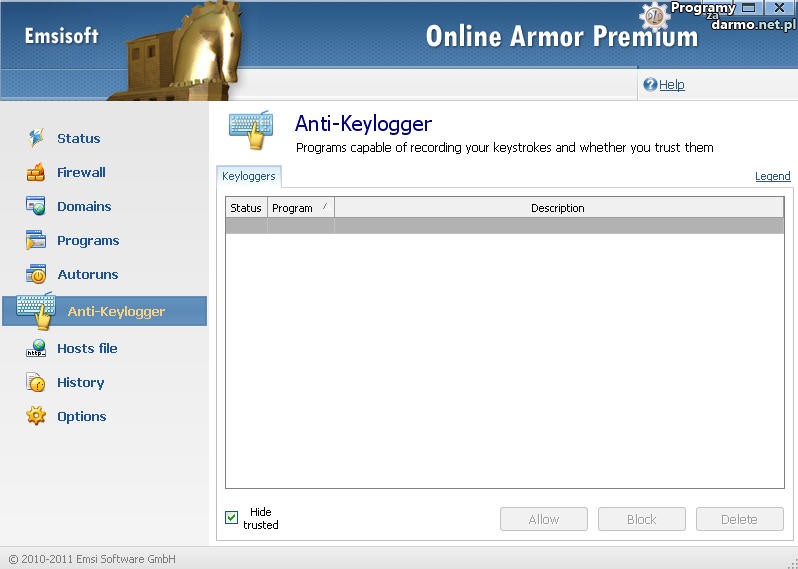798x569 pixels.
Task: Click the Firewall brick wall icon
Action: (36, 172)
